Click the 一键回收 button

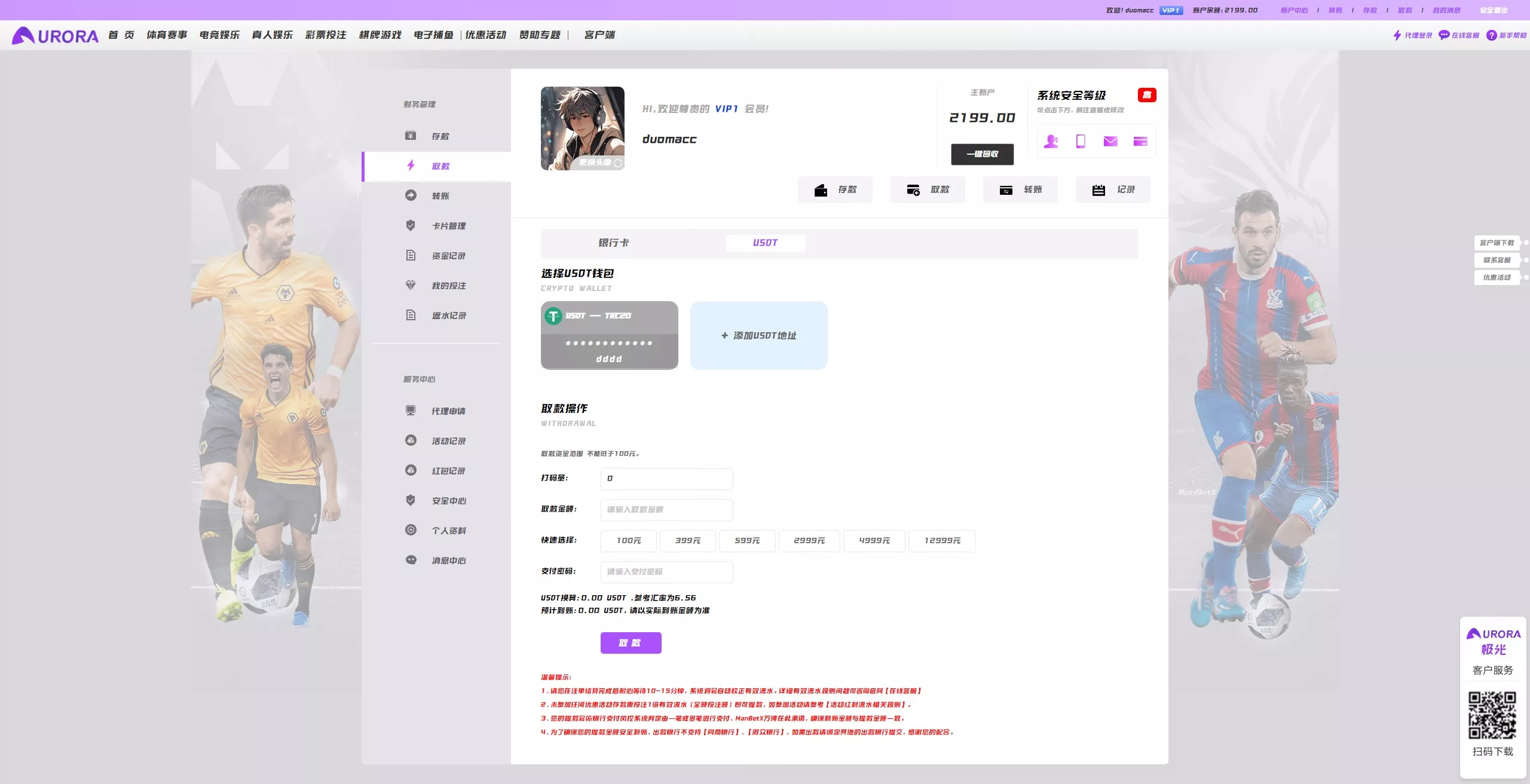983,154
